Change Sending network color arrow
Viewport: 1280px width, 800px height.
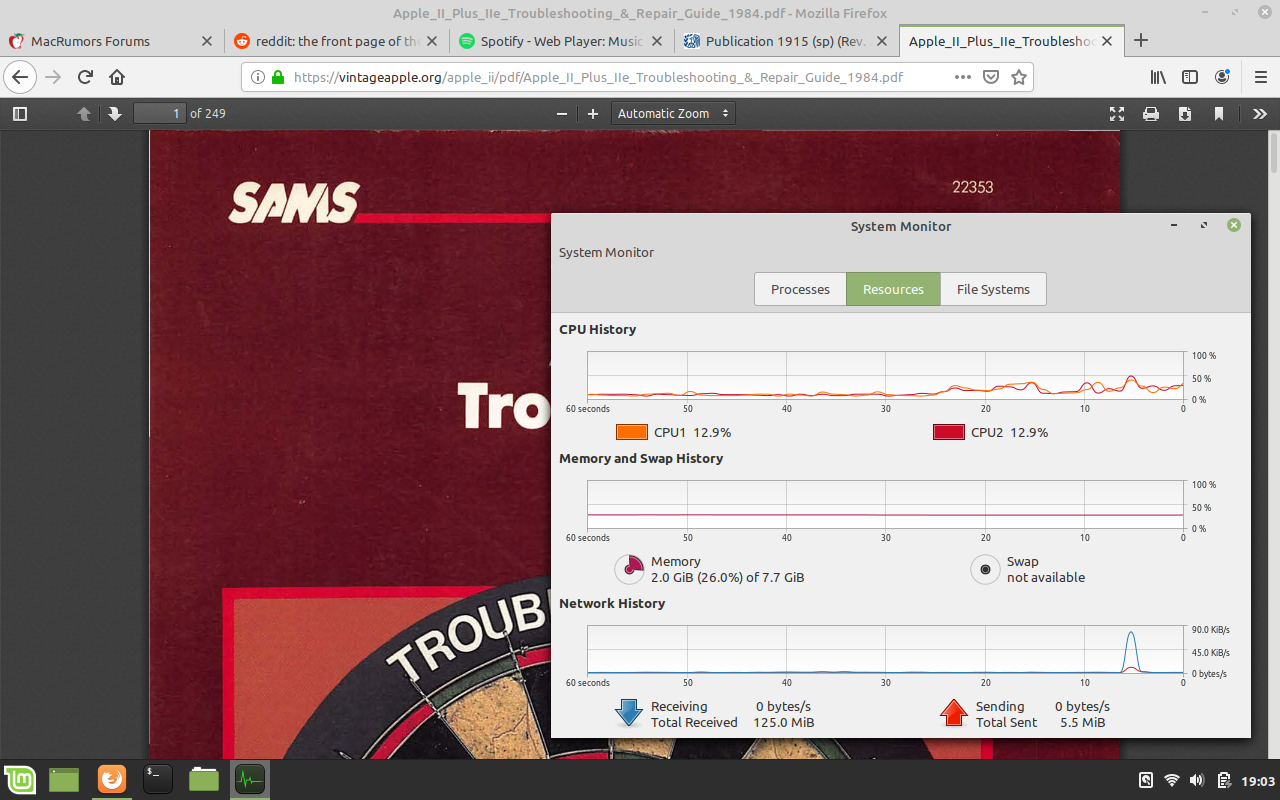(x=955, y=713)
